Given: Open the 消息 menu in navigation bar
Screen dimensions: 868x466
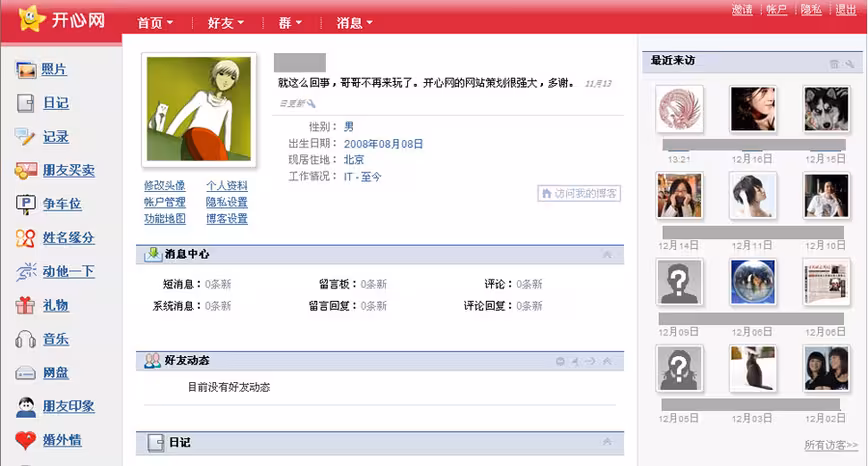Looking at the screenshot, I should pyautogui.click(x=354, y=23).
